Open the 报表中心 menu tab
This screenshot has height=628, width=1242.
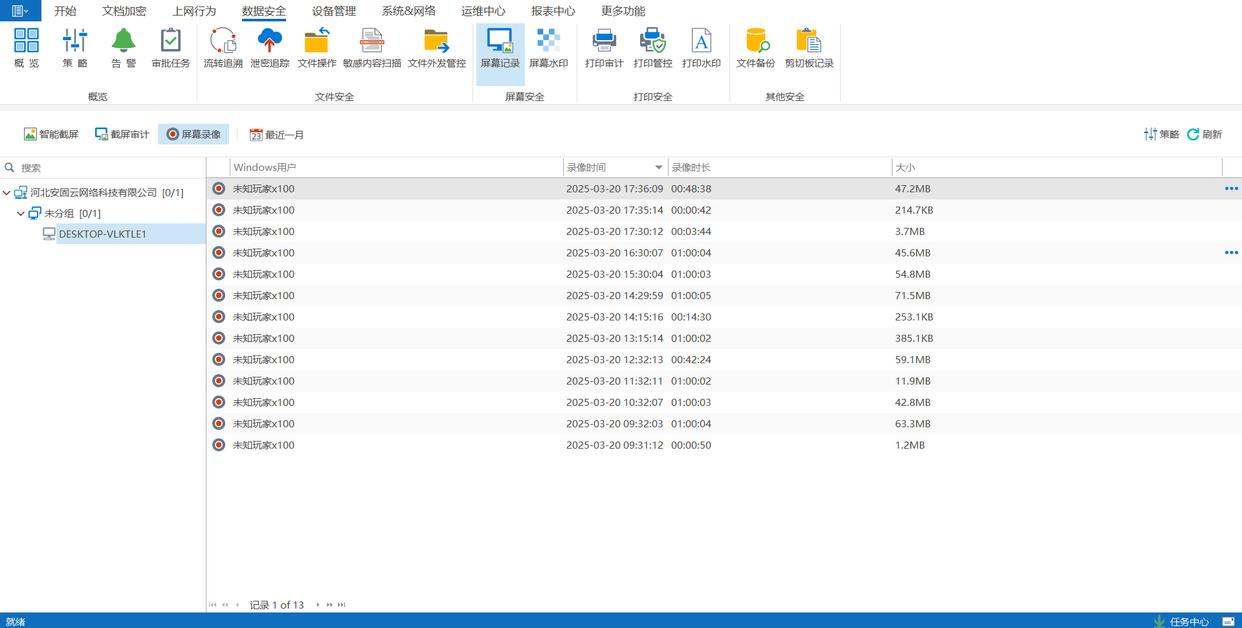click(x=553, y=11)
